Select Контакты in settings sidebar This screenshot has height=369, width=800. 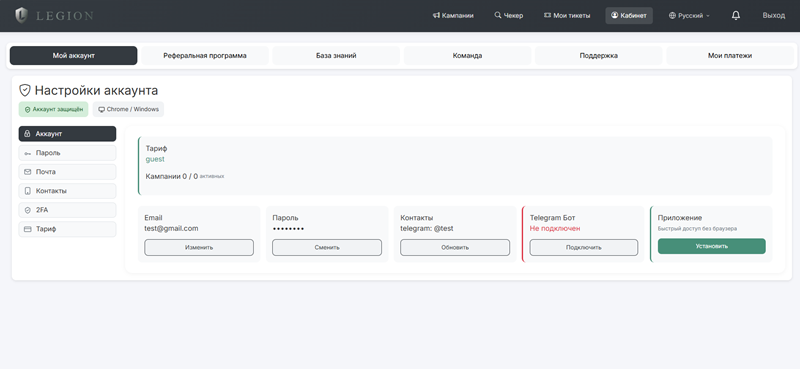[67, 191]
